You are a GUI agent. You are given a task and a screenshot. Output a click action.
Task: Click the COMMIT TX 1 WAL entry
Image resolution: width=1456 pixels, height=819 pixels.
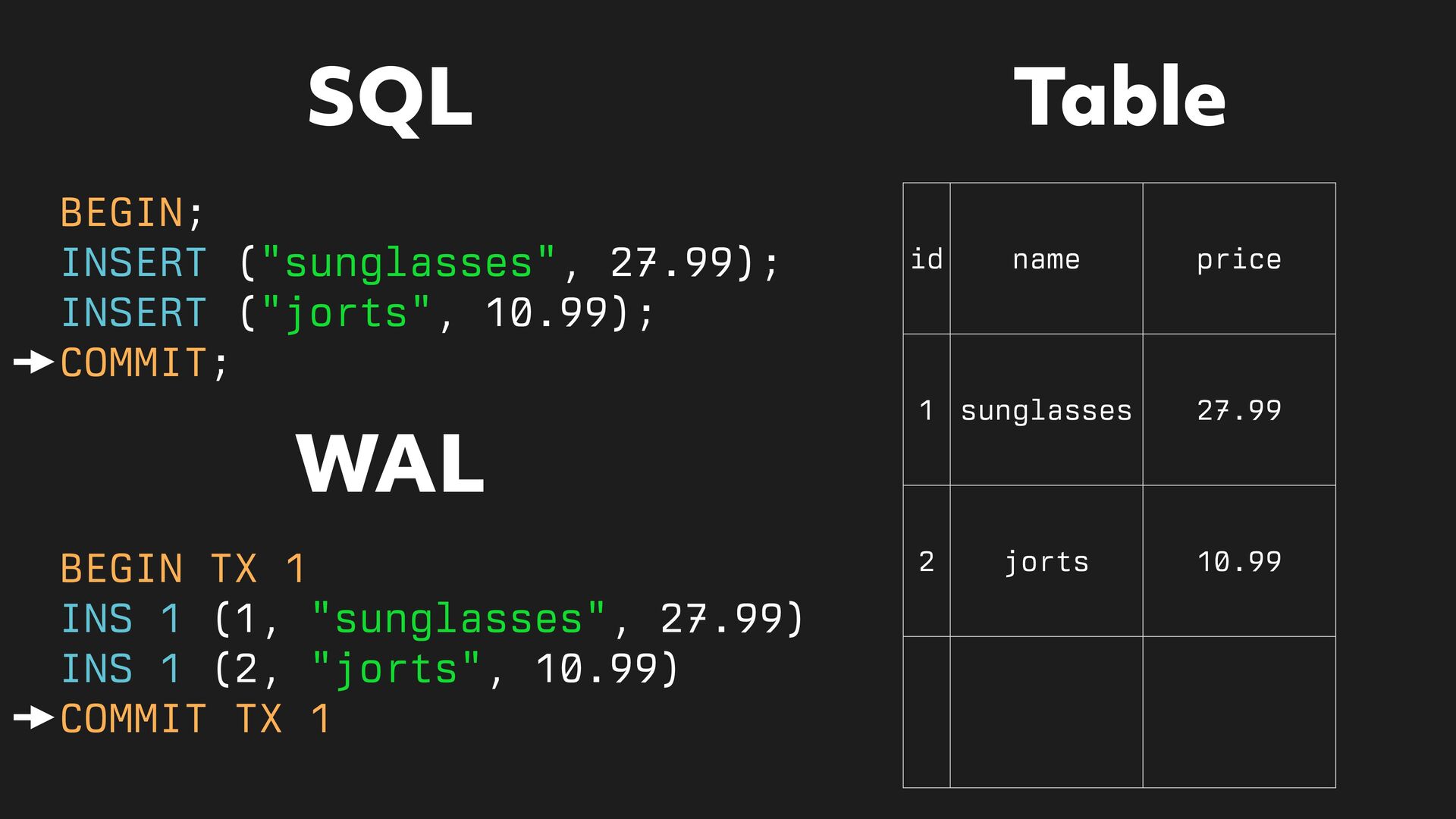pyautogui.click(x=194, y=718)
